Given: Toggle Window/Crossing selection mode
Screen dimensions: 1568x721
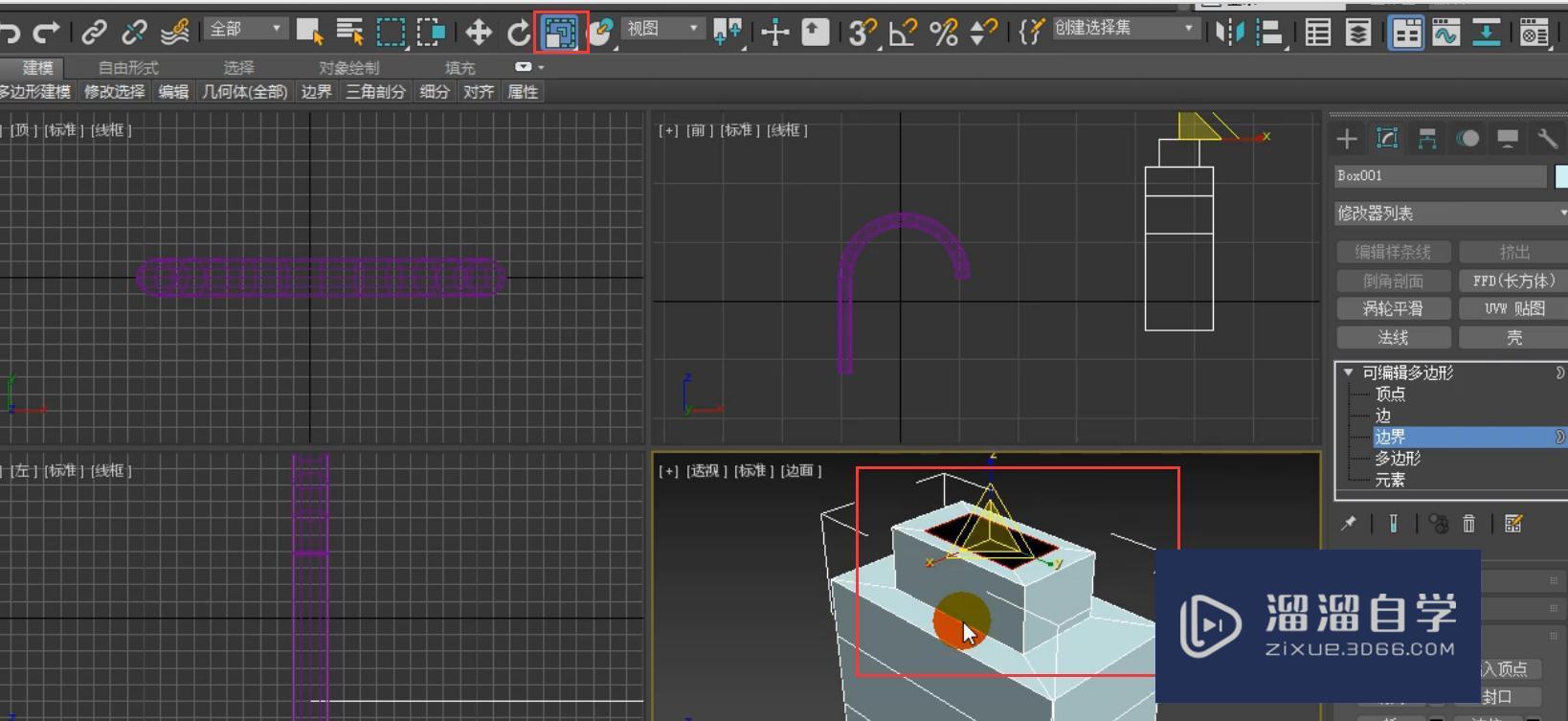Looking at the screenshot, I should [x=432, y=33].
